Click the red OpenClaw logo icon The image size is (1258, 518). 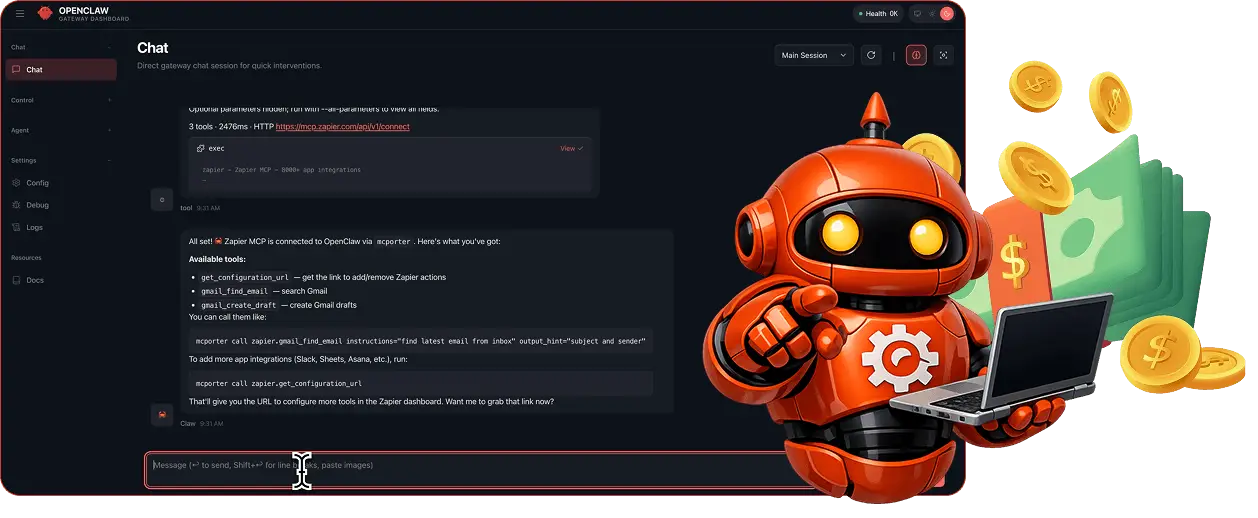45,13
